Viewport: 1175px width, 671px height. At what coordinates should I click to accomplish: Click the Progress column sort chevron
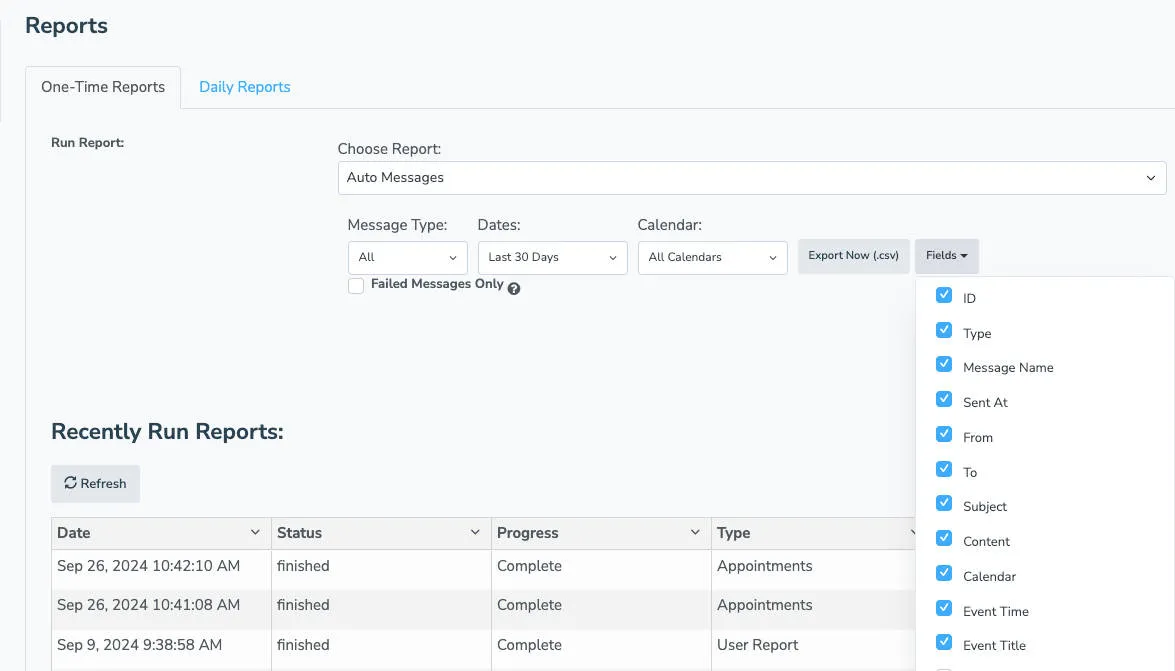[694, 532]
